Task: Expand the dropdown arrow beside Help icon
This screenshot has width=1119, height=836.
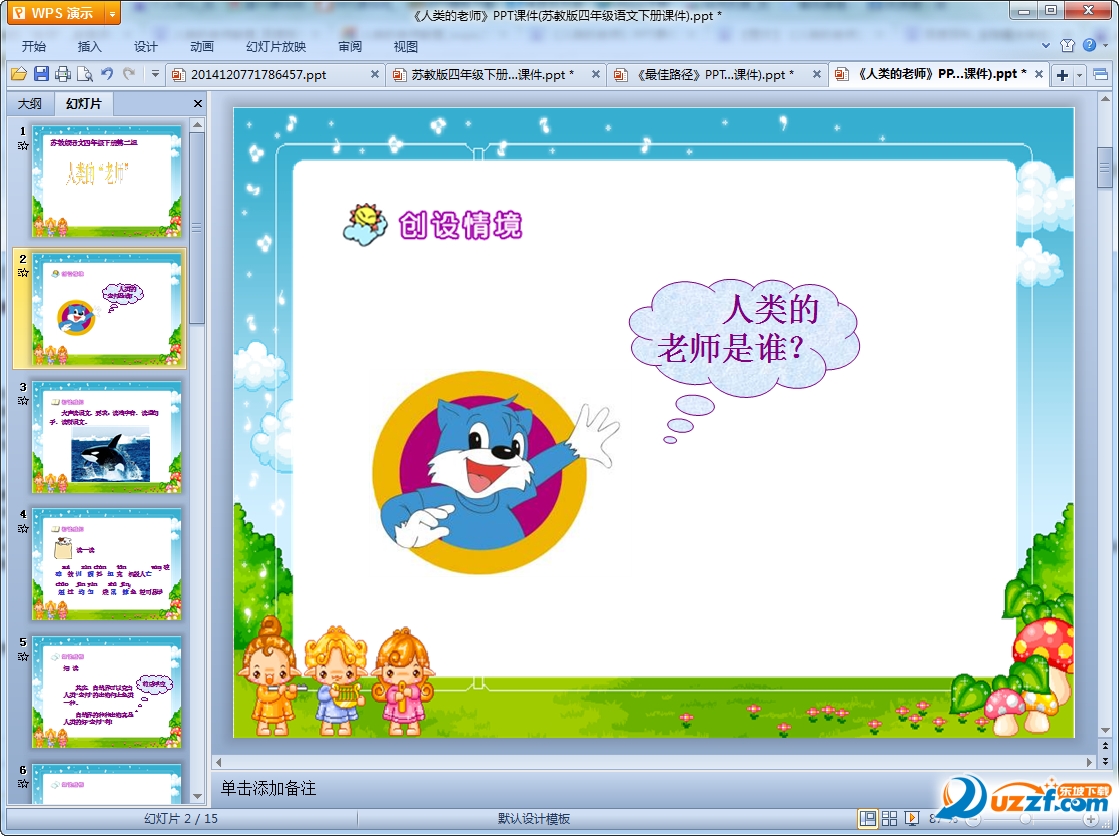Action: click(1104, 46)
